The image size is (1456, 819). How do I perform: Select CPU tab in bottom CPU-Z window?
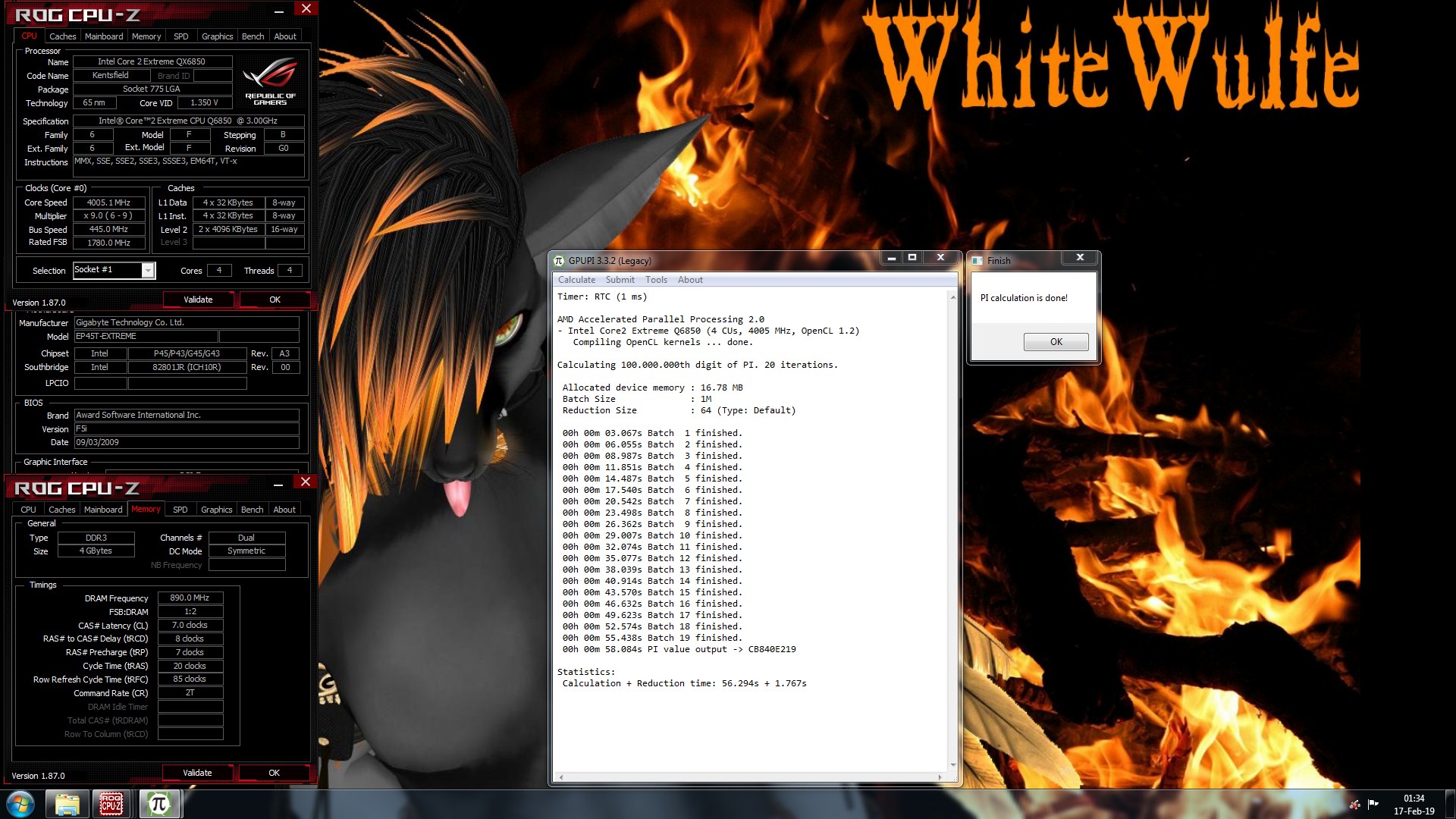click(28, 510)
